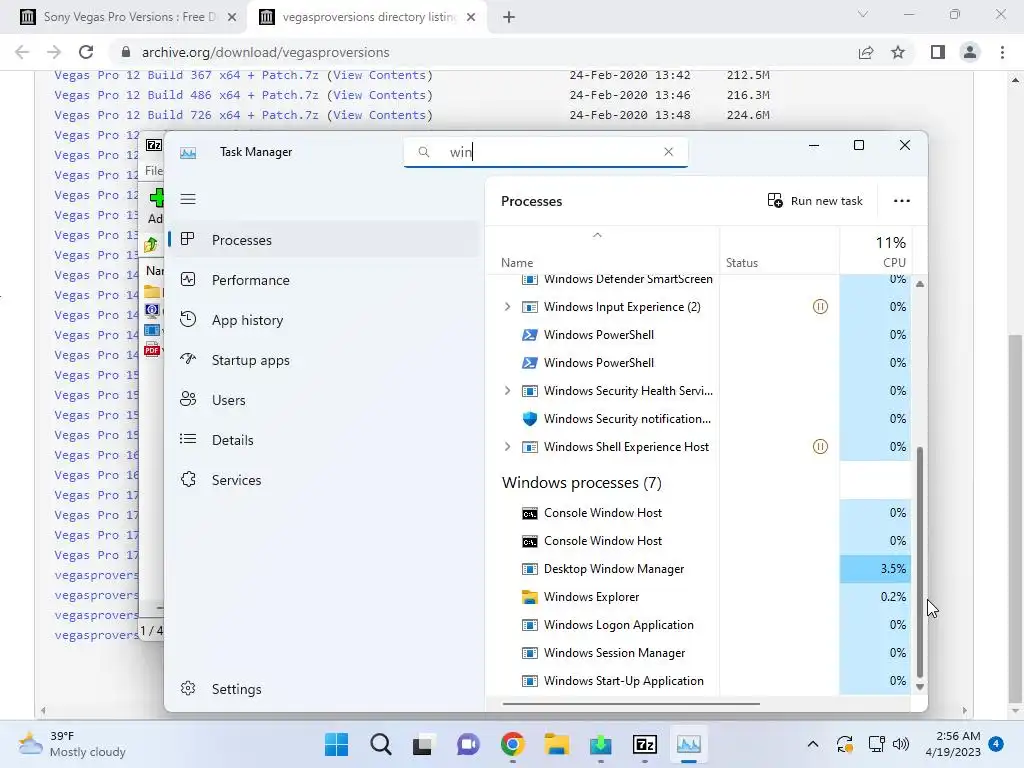
Task: Switch to Sony Vegas Pro Versions browser tab
Action: (x=129, y=17)
